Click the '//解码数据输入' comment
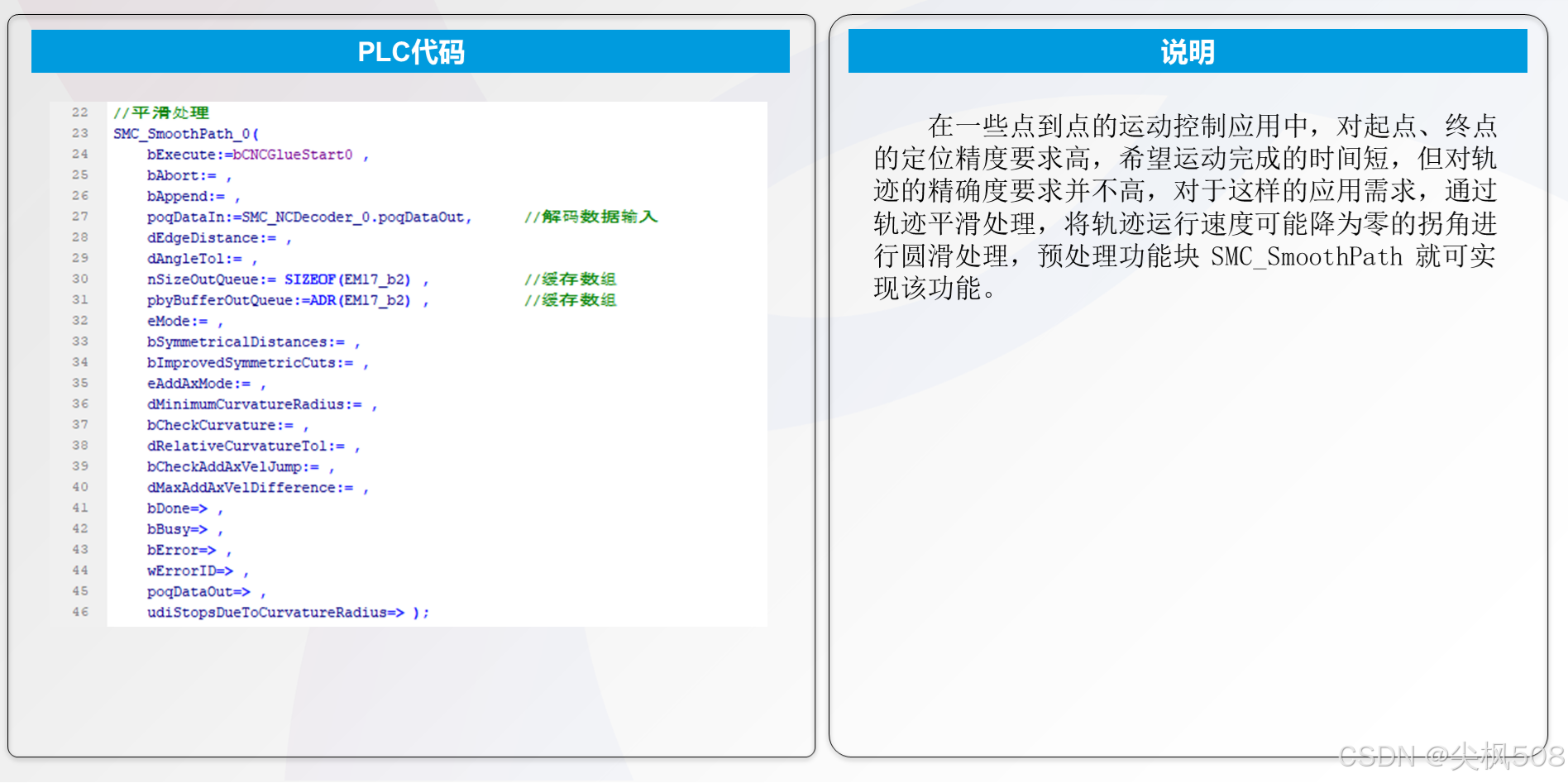Image resolution: width=1568 pixels, height=783 pixels. click(x=590, y=217)
